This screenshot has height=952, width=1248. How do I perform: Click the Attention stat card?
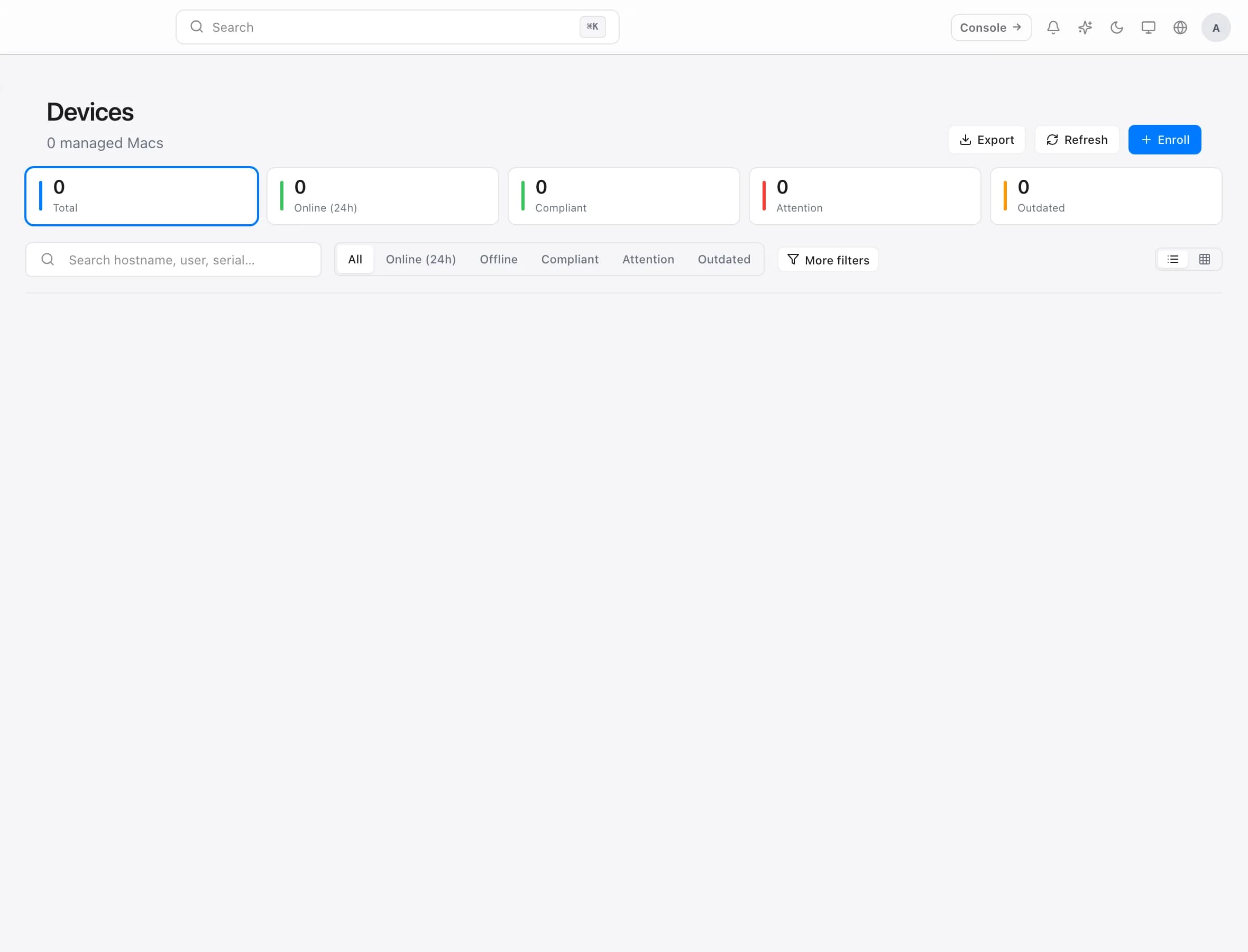[x=865, y=196]
